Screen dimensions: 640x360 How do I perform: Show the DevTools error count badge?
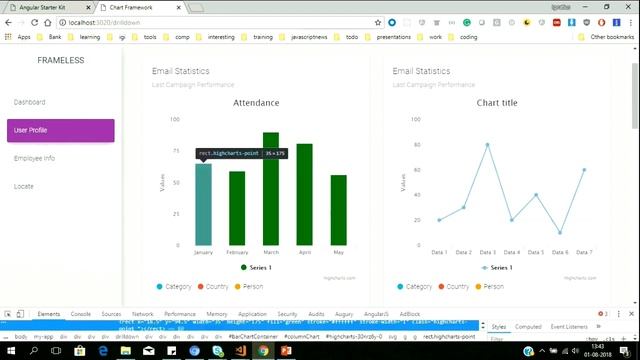coord(603,313)
